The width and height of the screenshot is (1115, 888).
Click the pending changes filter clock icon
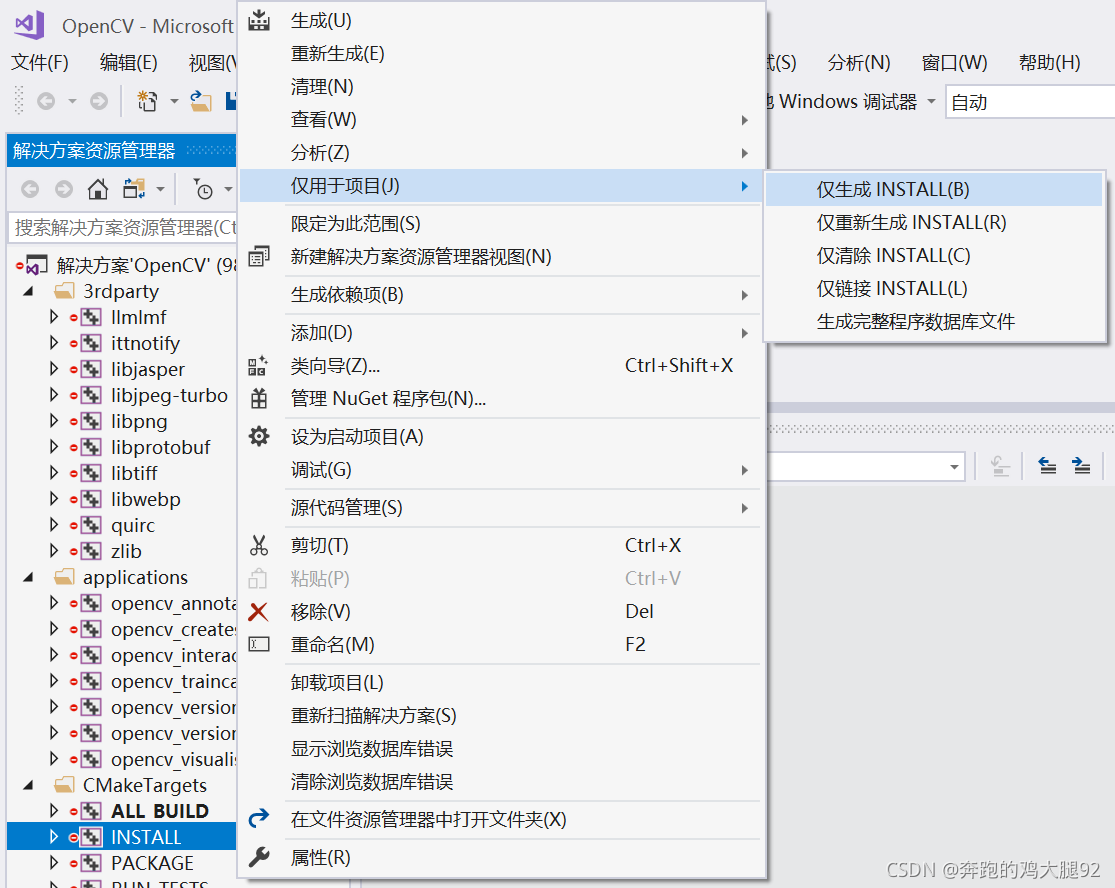click(203, 189)
